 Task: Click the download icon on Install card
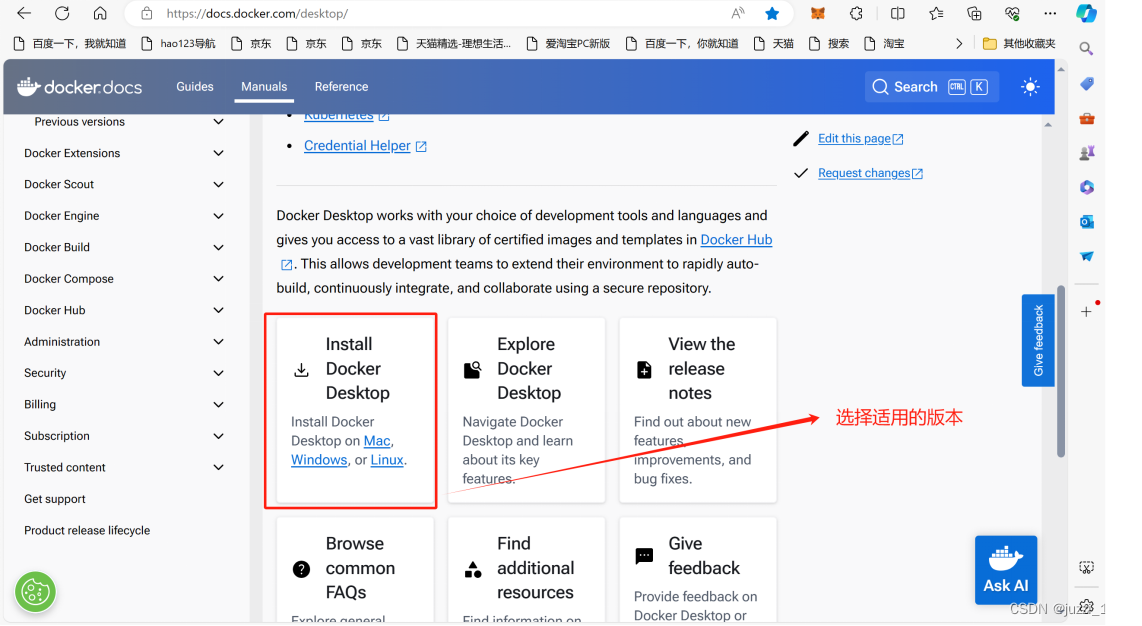click(x=301, y=370)
